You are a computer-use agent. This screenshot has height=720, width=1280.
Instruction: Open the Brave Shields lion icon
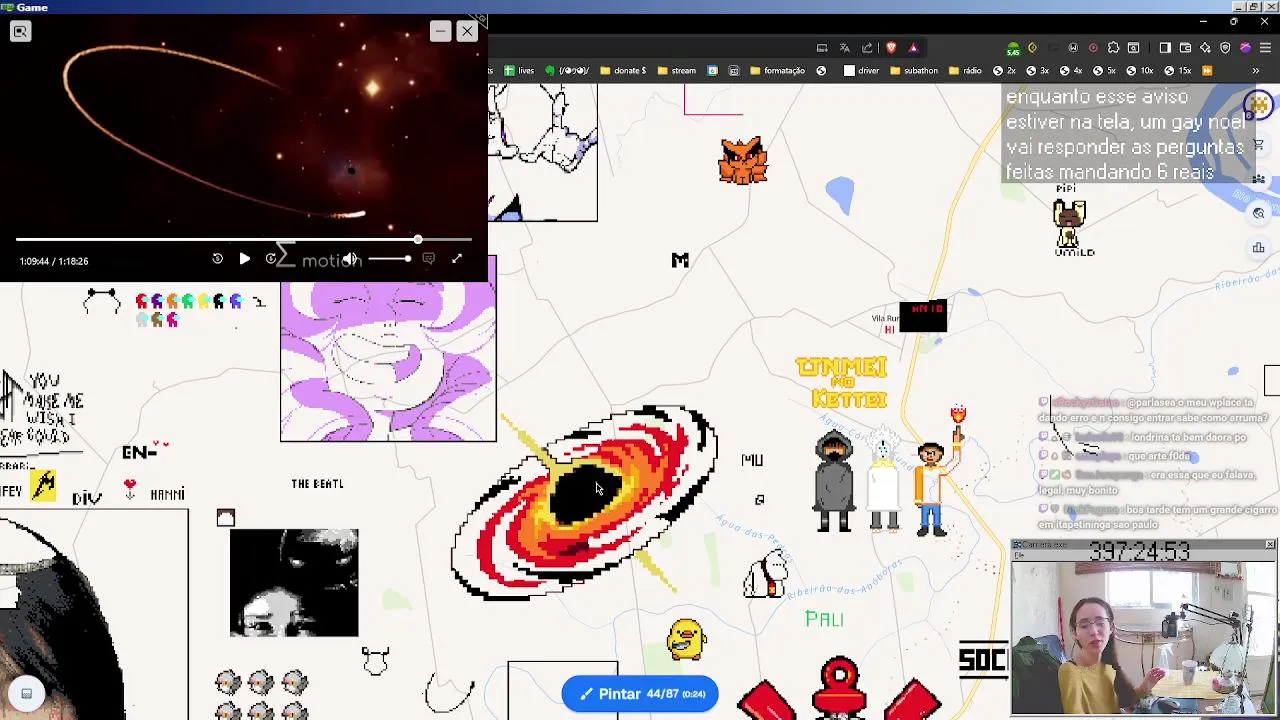pyautogui.click(x=891, y=47)
